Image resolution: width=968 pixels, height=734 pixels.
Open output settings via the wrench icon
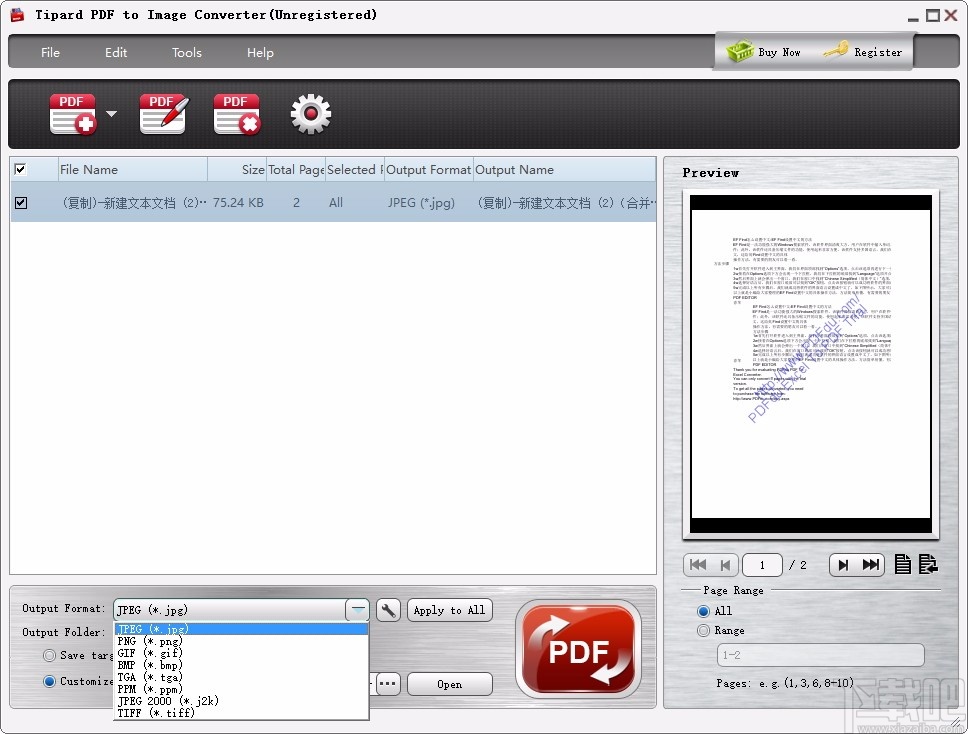pyautogui.click(x=388, y=609)
